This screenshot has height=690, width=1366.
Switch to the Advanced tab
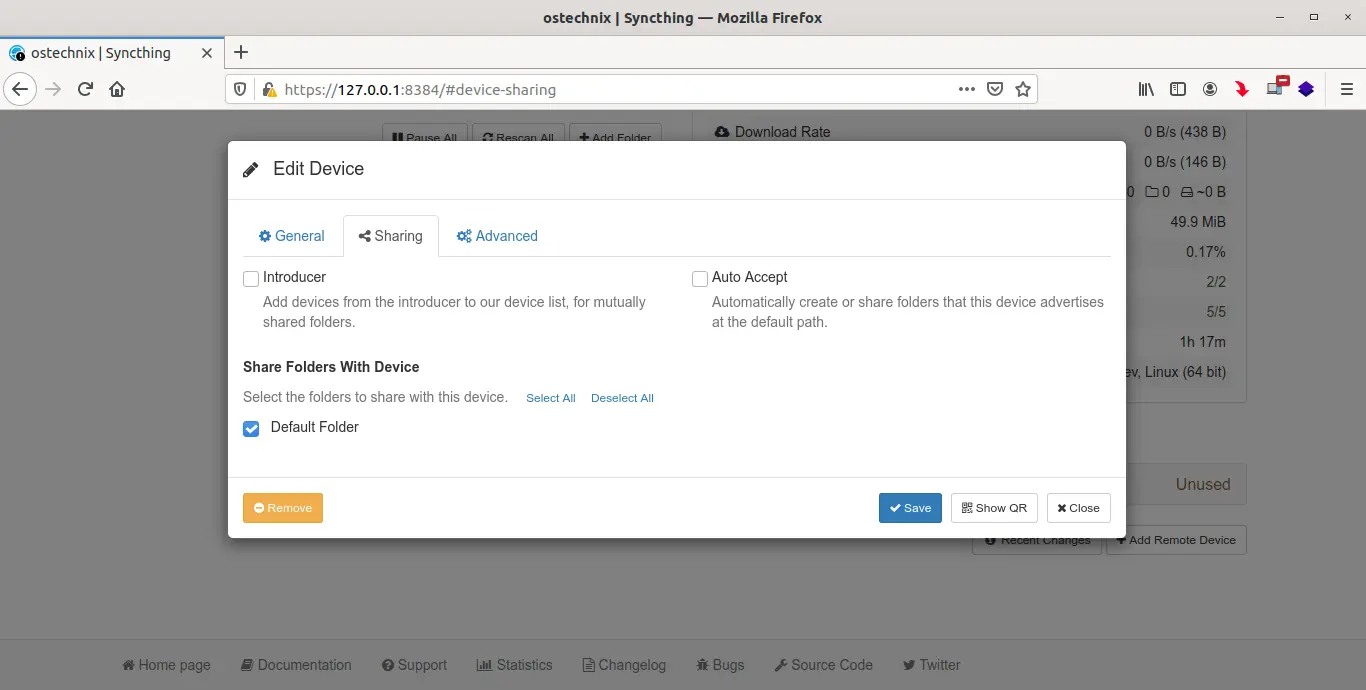pos(497,236)
